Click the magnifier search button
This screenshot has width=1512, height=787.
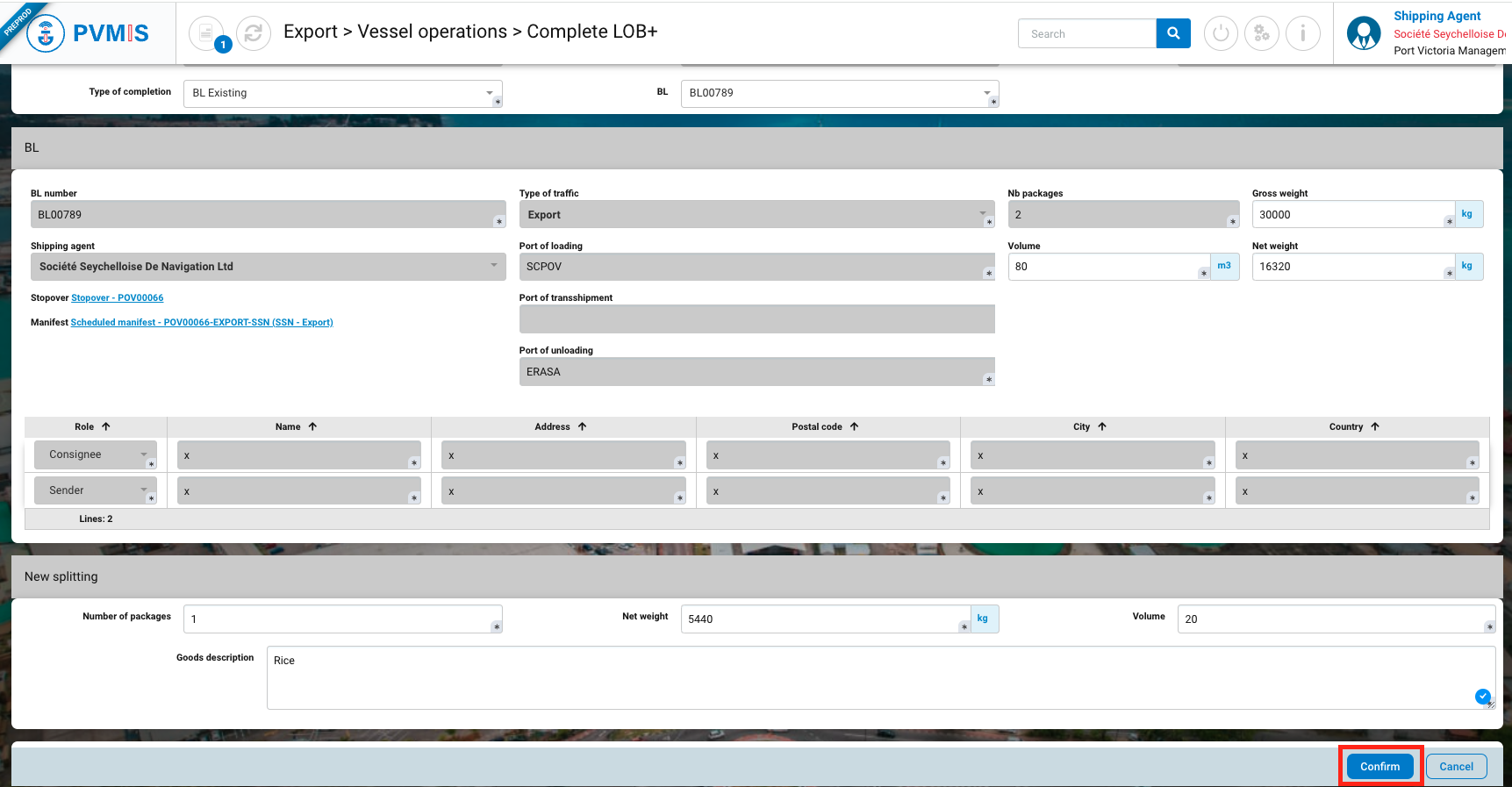tap(1173, 33)
